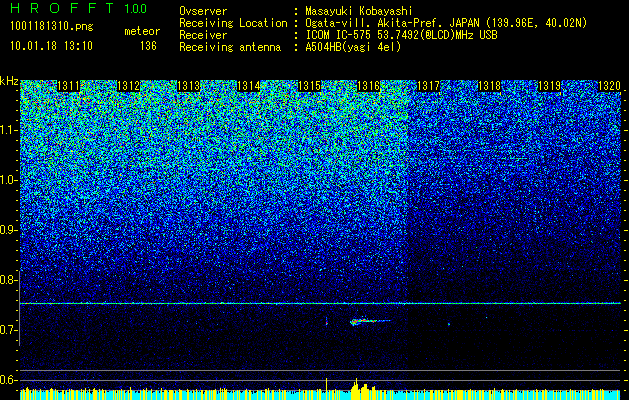Click the 0.9 frequency axis label
629x400 pixels.
coord(9,230)
